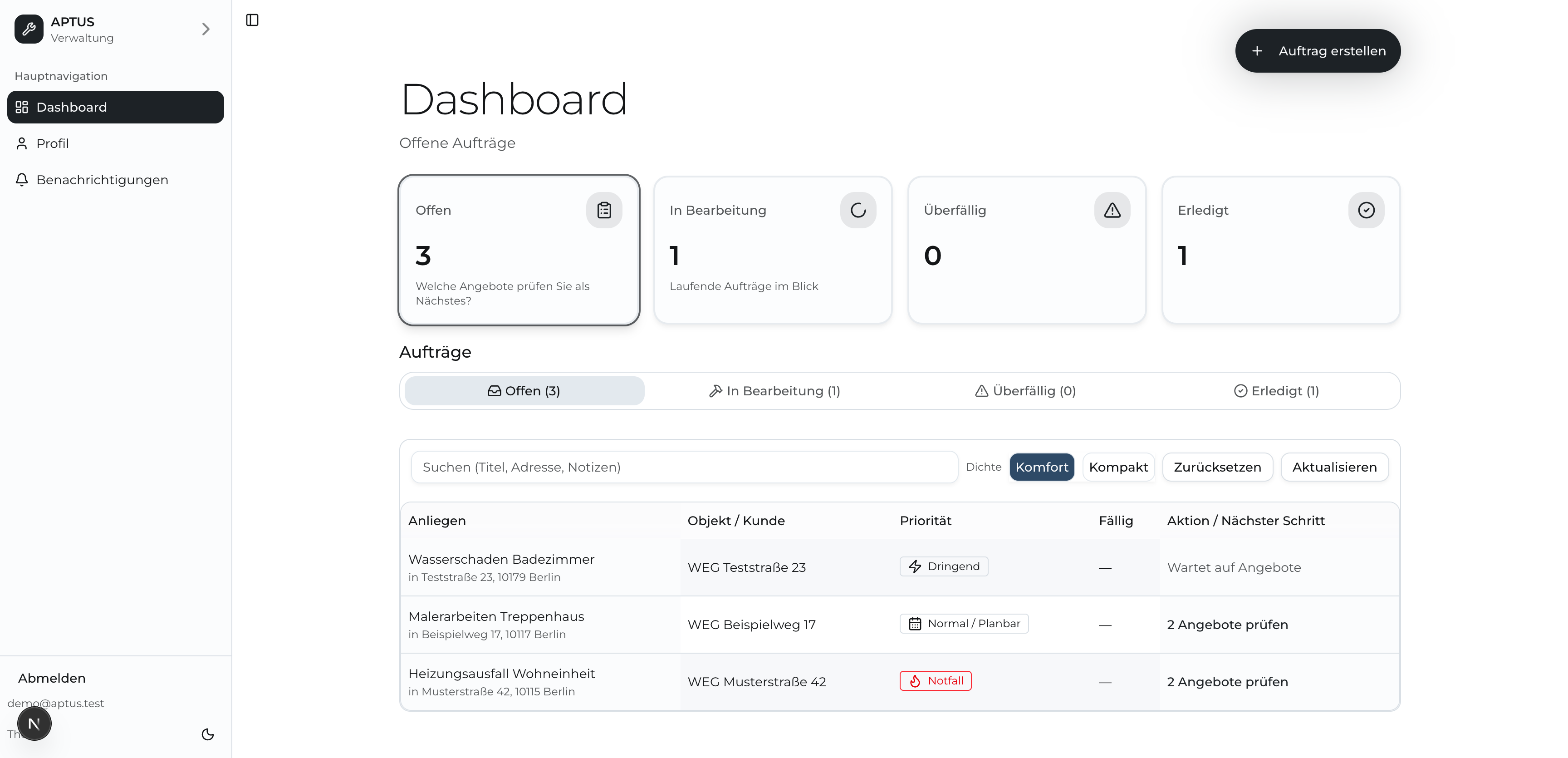This screenshot has height=758, width=1568.
Task: Click the checkmark icon on the Erledigt card
Action: click(x=1366, y=209)
